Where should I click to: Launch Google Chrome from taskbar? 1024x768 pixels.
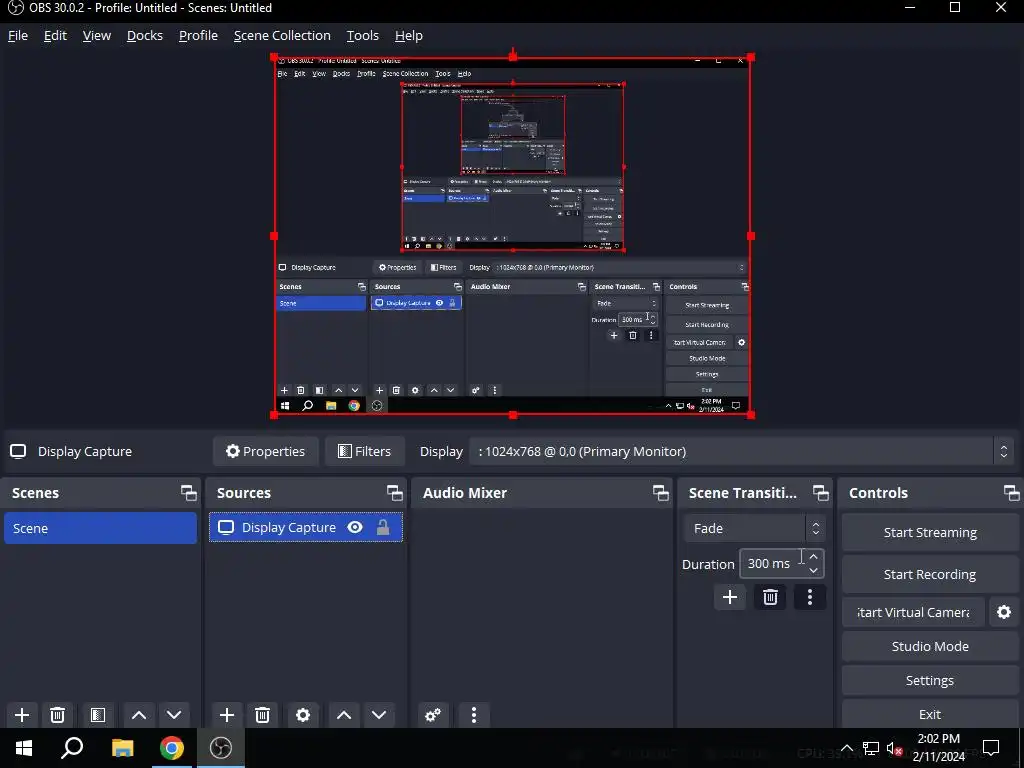click(172, 748)
